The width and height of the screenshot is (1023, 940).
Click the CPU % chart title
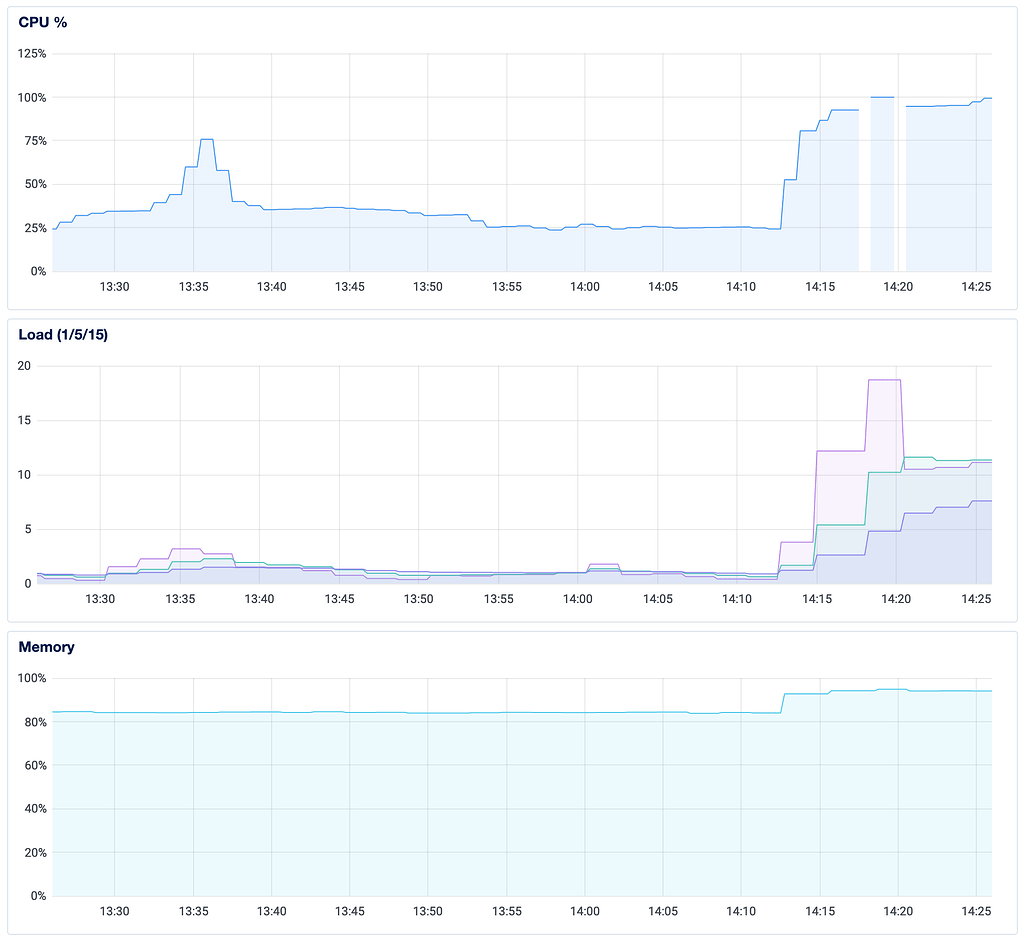coord(42,22)
